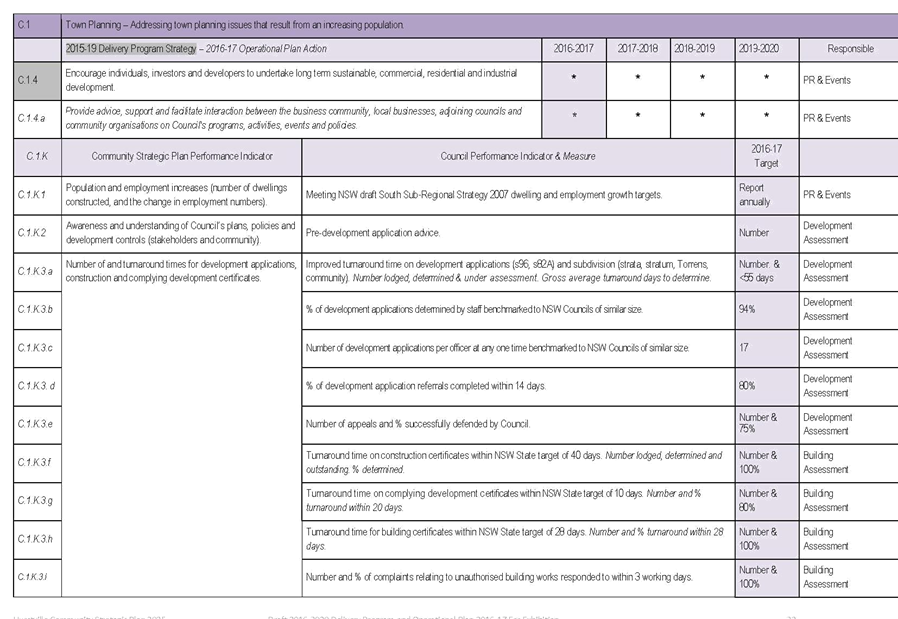Select the 2016-17 Target column header
This screenshot has width=898, height=619.
click(x=766, y=156)
